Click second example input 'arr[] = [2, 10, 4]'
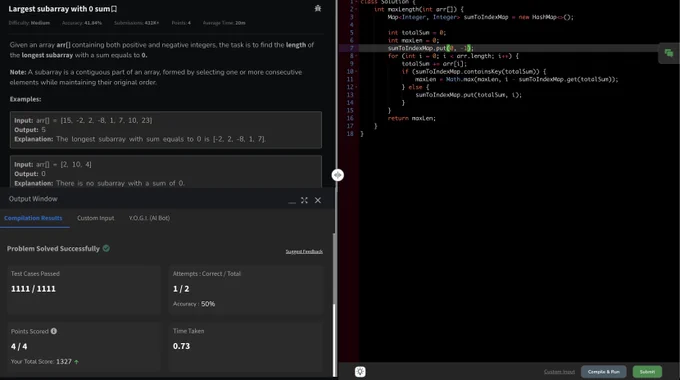Screen dimensions: 680x380 (64, 164)
